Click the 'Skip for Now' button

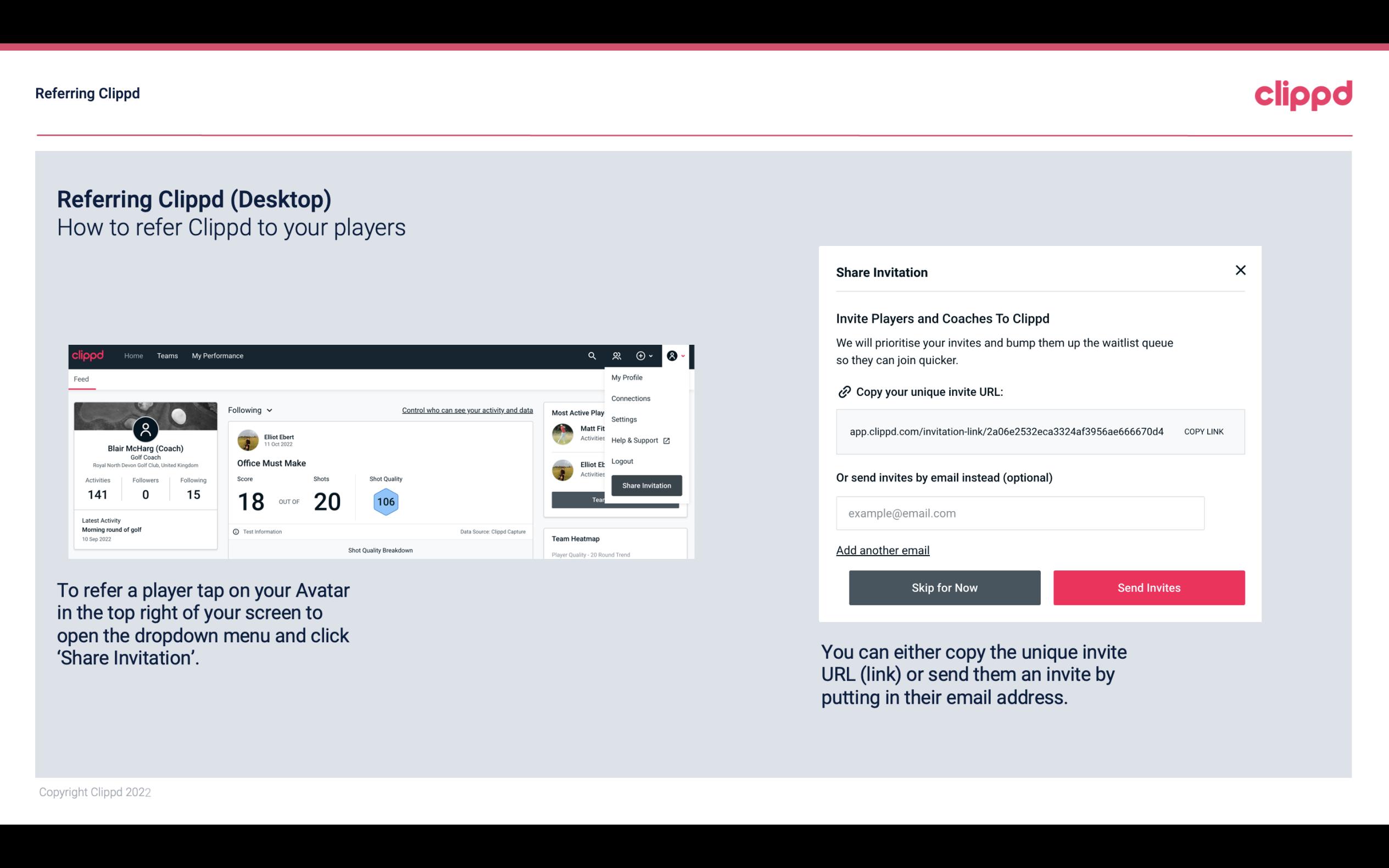[944, 587]
